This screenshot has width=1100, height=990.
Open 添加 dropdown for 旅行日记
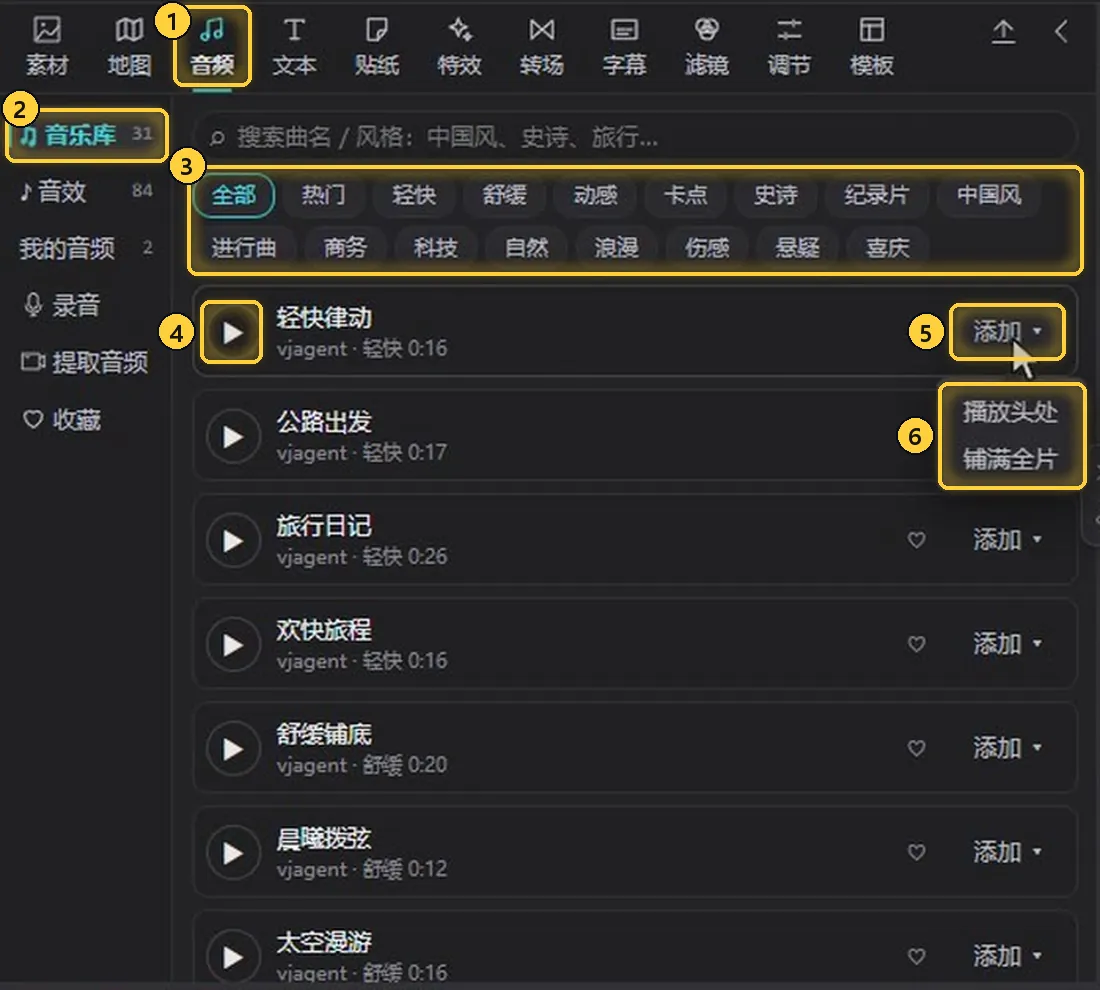click(x=1007, y=540)
